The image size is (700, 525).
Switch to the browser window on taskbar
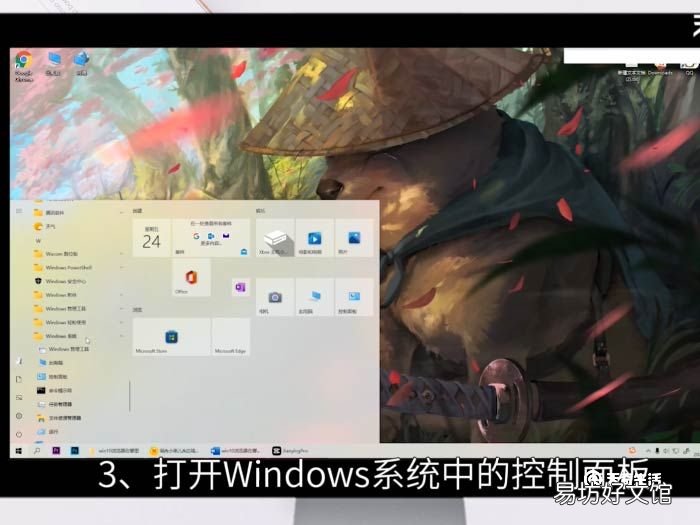pyautogui.click(x=175, y=451)
